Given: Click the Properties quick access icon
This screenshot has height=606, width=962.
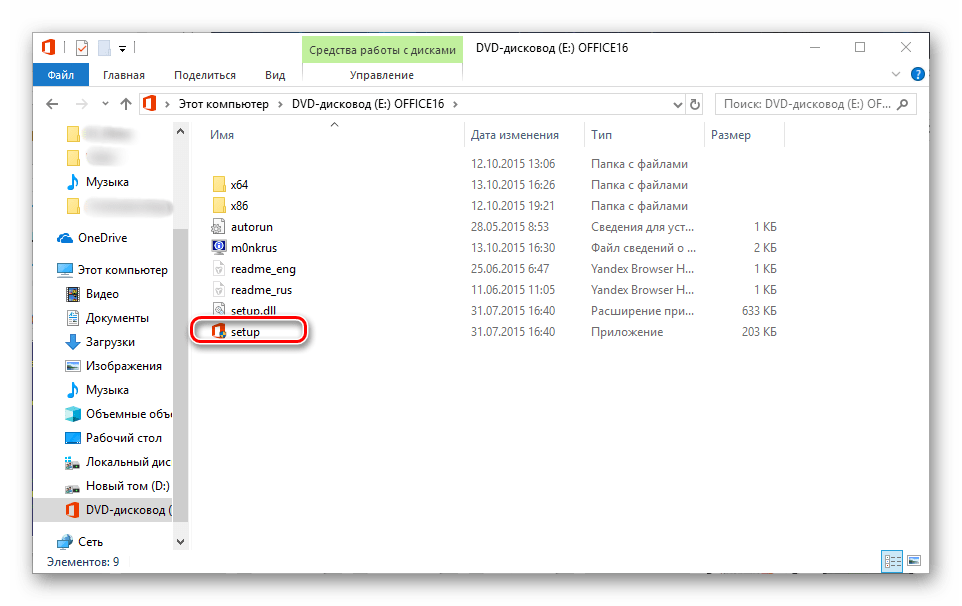Looking at the screenshot, I should pyautogui.click(x=82, y=47).
